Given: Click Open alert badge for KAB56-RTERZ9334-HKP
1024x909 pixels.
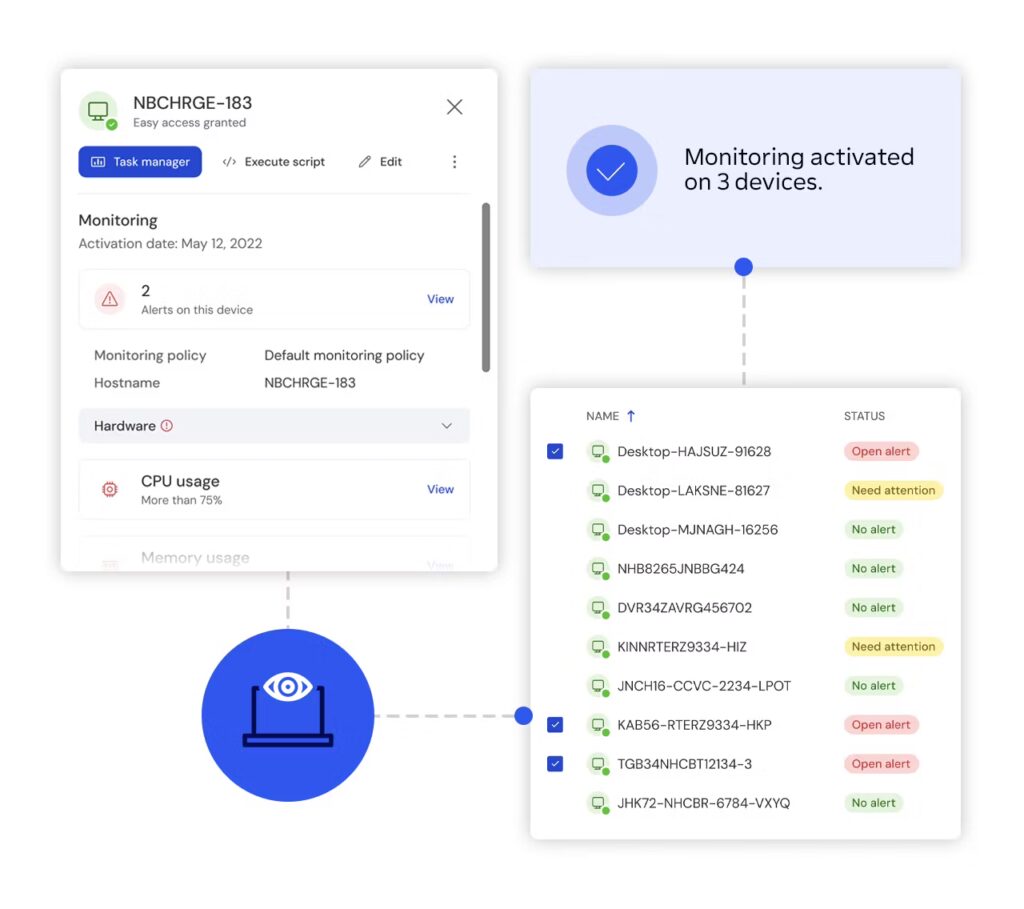Looking at the screenshot, I should pos(881,725).
